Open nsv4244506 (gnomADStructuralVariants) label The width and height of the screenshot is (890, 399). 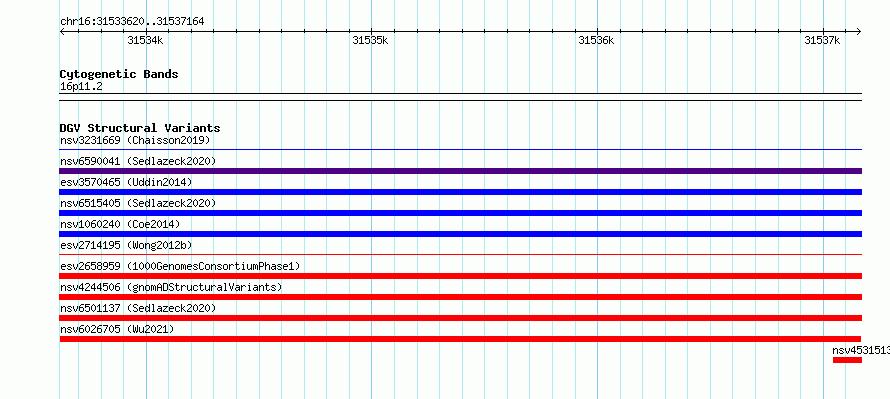tap(171, 287)
